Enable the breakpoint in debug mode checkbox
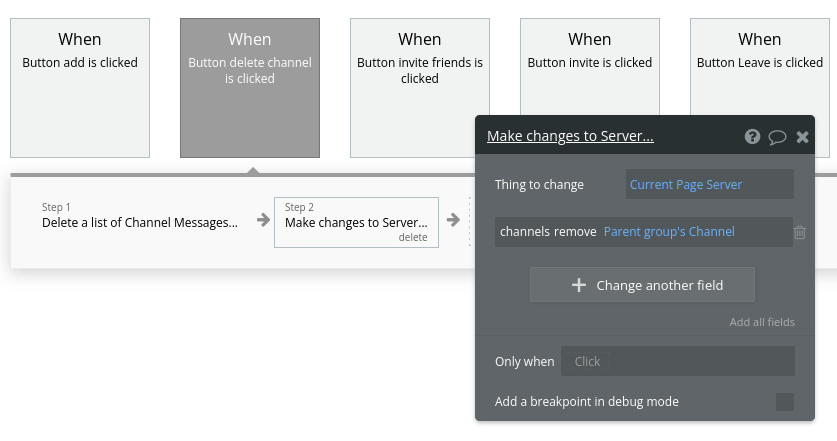 [785, 402]
